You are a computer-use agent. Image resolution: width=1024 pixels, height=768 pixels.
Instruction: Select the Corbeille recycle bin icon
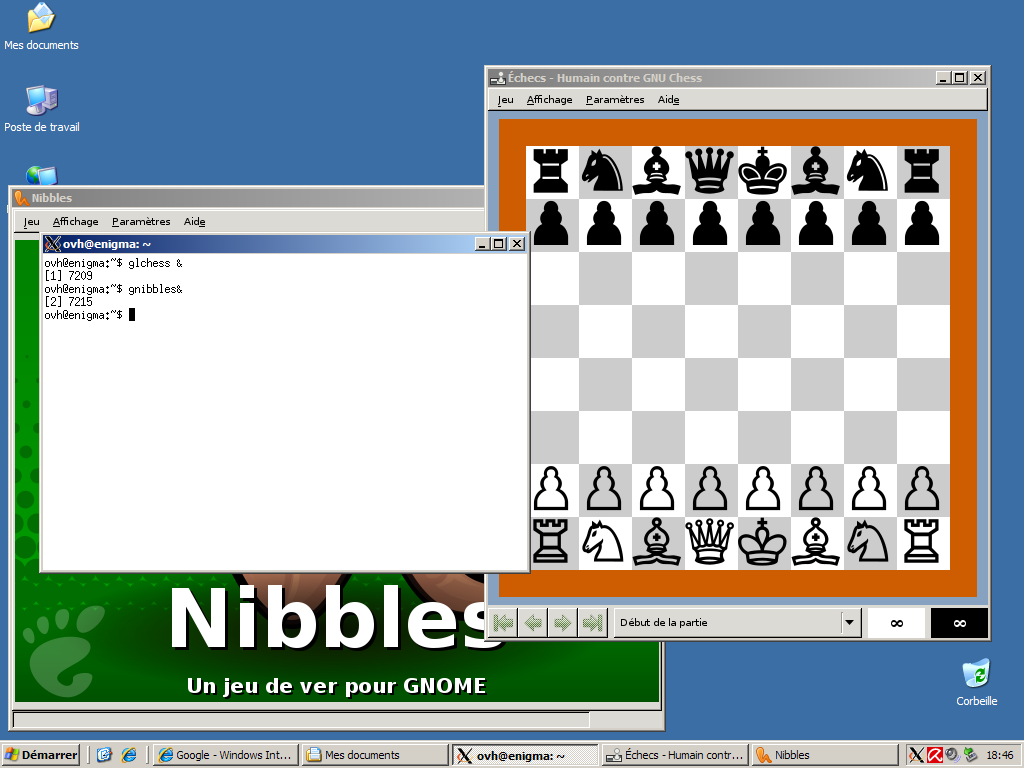click(976, 674)
